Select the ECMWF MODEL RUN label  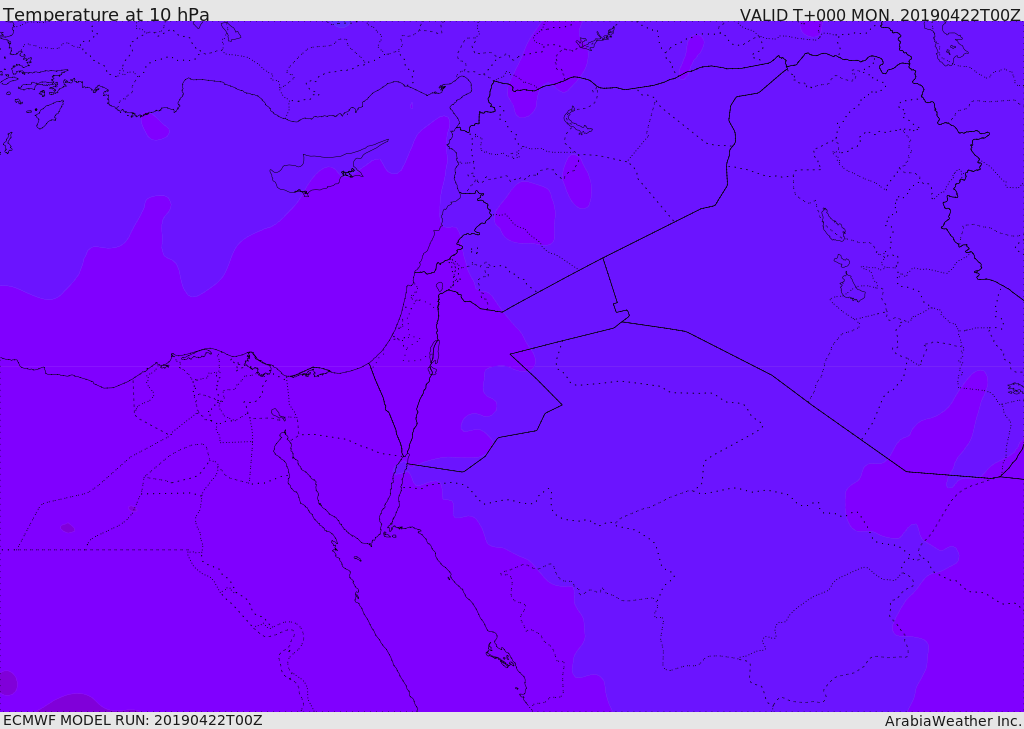tap(133, 720)
